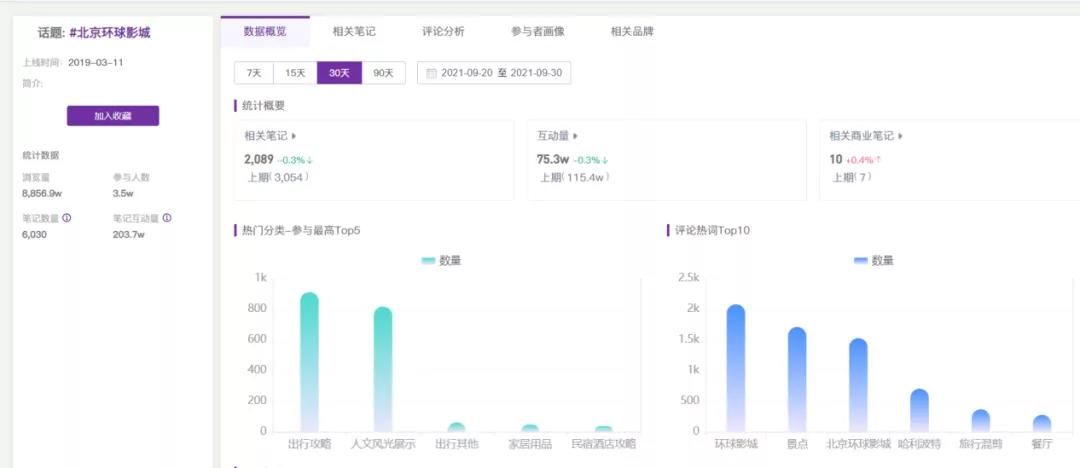This screenshot has width=1080, height=468.
Task: Click the 餐厅 bar in the comment chart
Action: pos(1042,424)
